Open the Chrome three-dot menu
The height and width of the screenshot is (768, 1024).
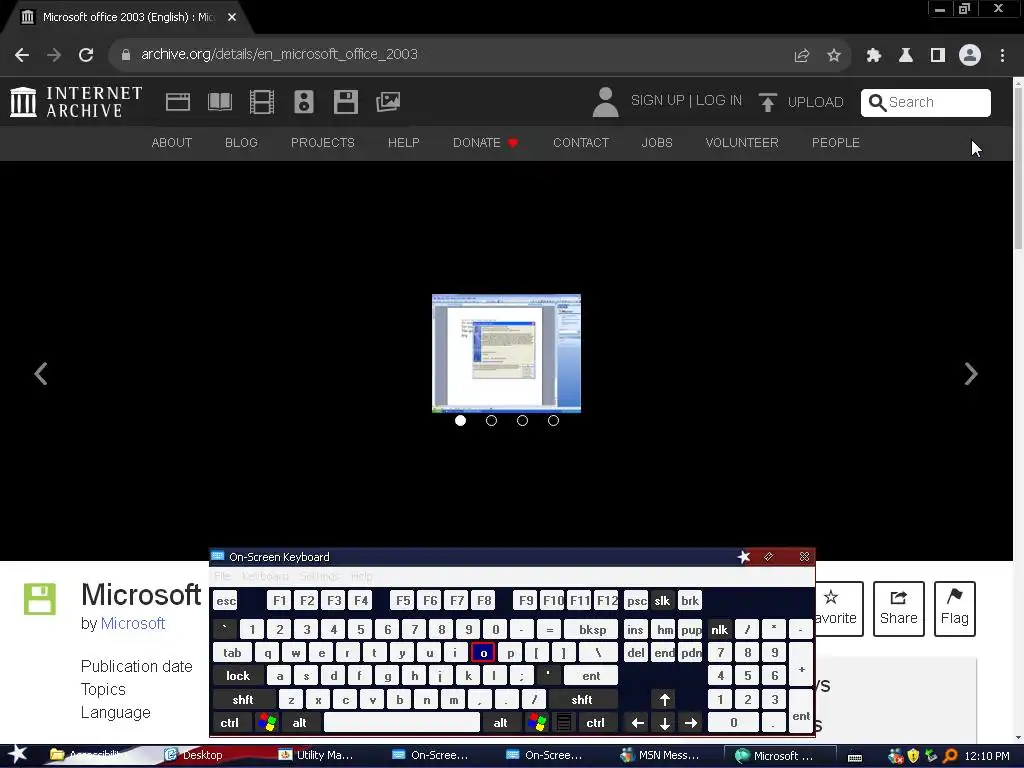(1002, 55)
